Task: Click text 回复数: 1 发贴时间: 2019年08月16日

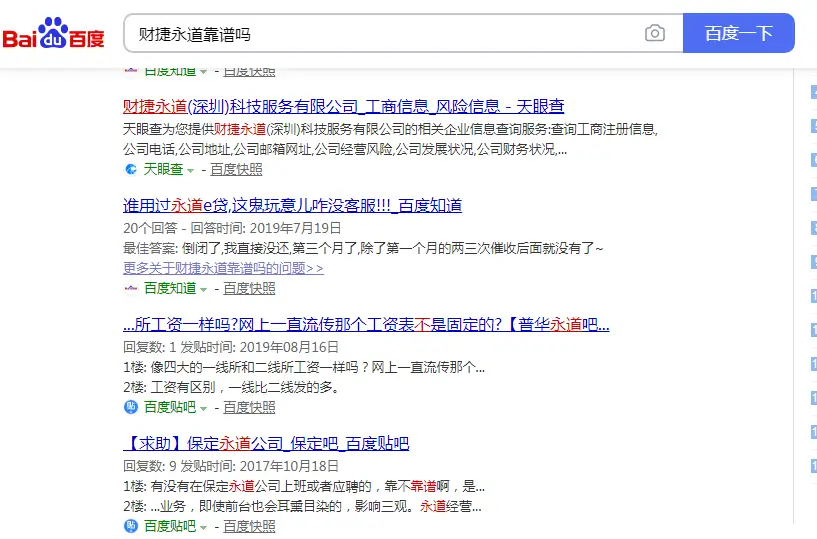Action: click(231, 347)
